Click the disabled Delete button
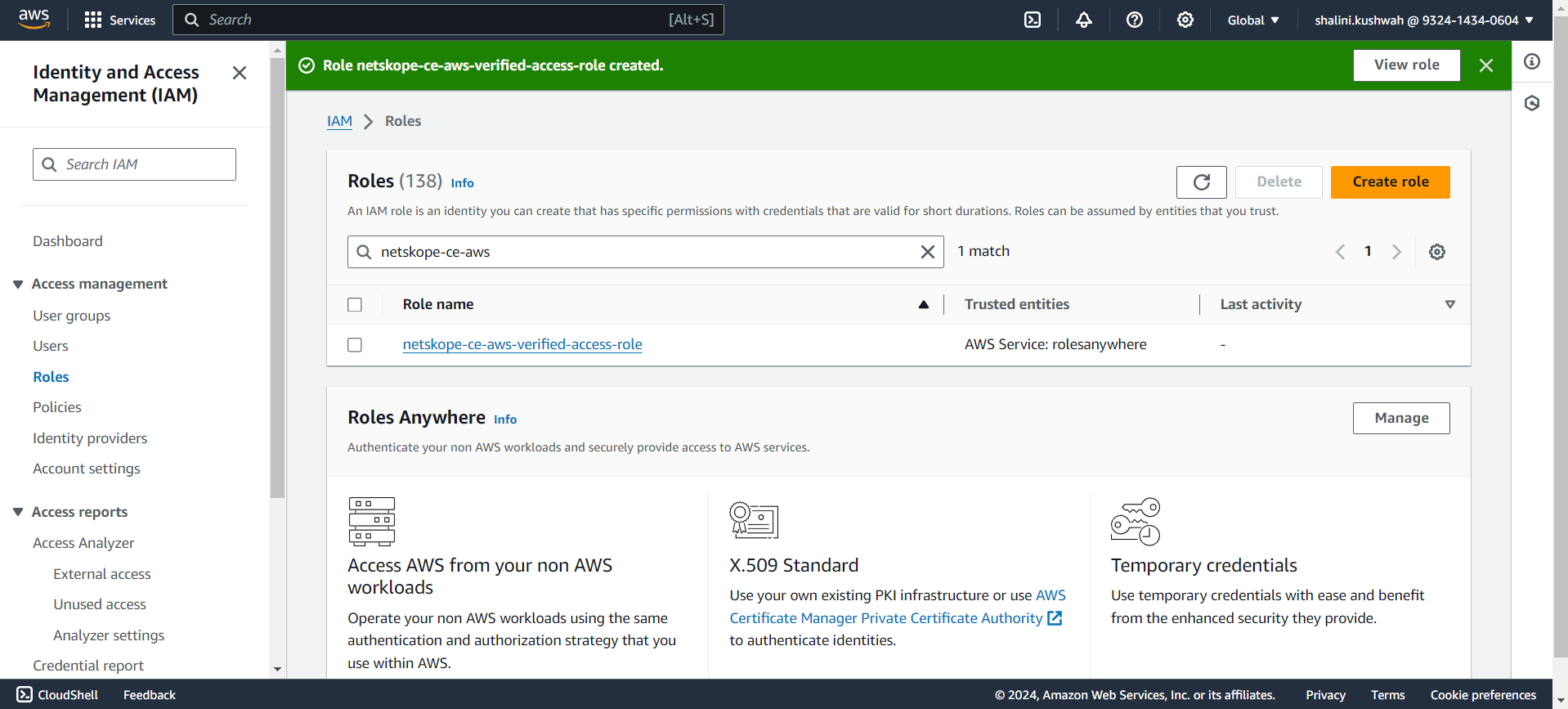The image size is (1568, 709). 1279,182
